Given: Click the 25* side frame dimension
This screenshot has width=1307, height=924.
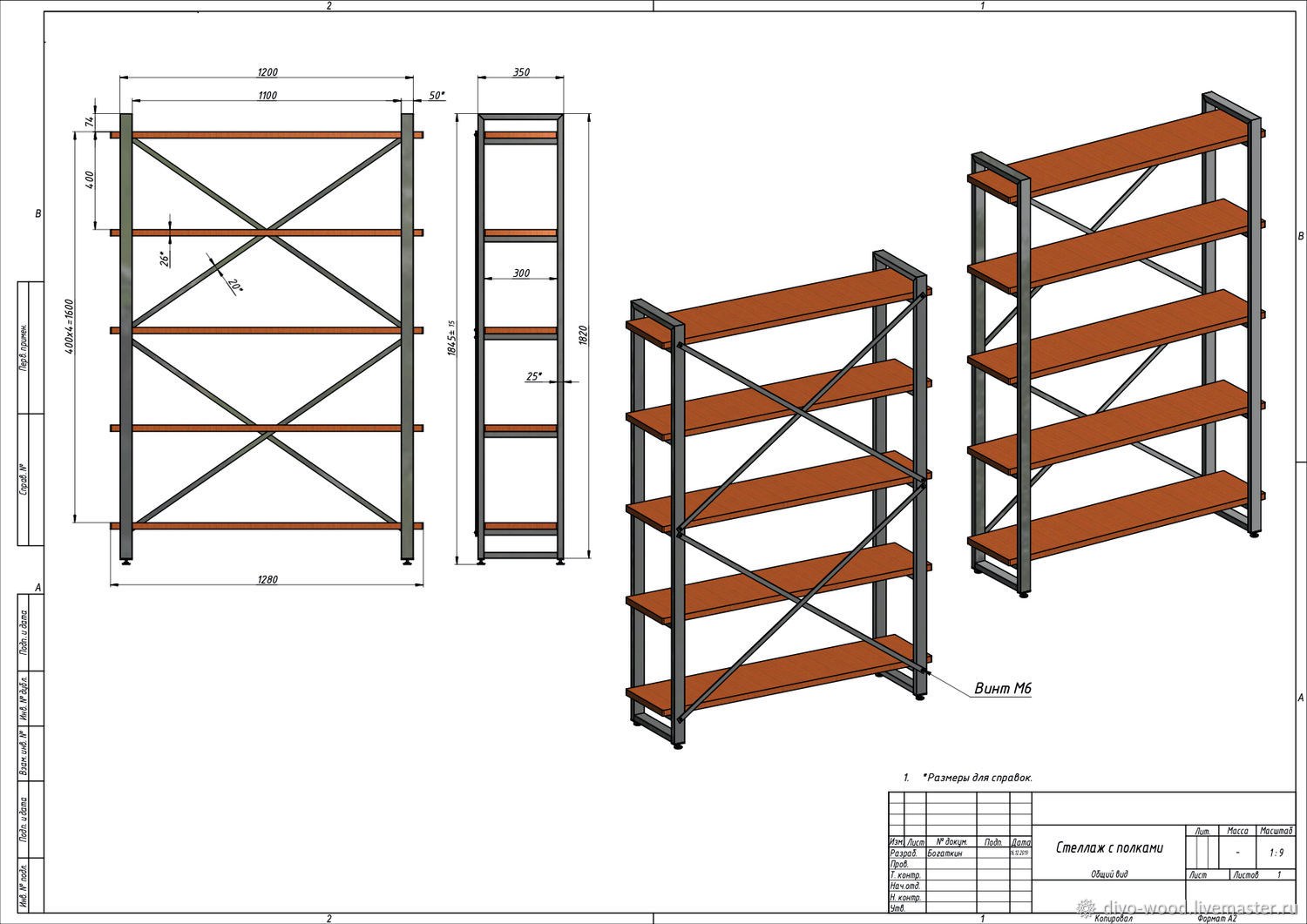Looking at the screenshot, I should pyautogui.click(x=534, y=377).
